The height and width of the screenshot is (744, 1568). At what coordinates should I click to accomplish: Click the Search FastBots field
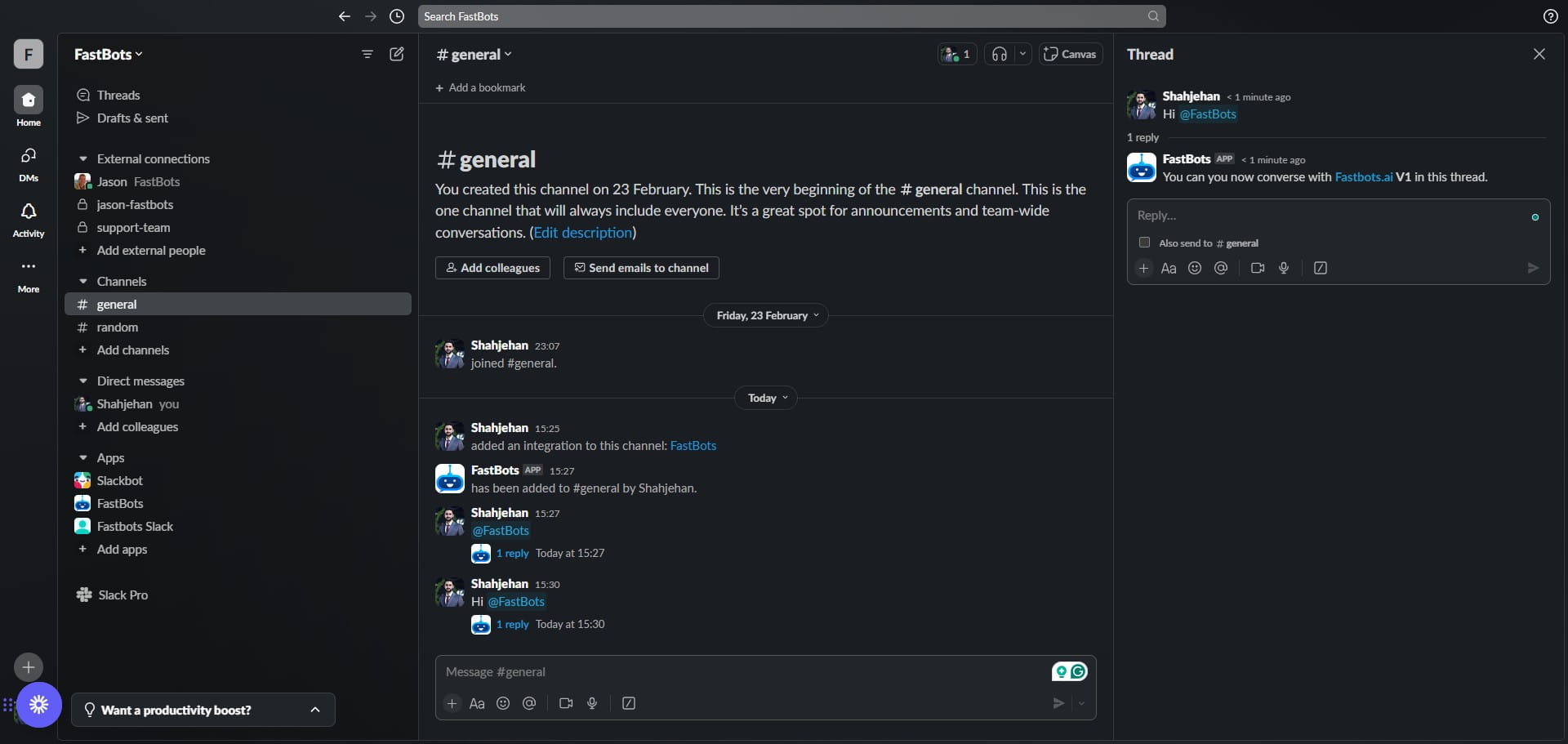pyautogui.click(x=791, y=16)
